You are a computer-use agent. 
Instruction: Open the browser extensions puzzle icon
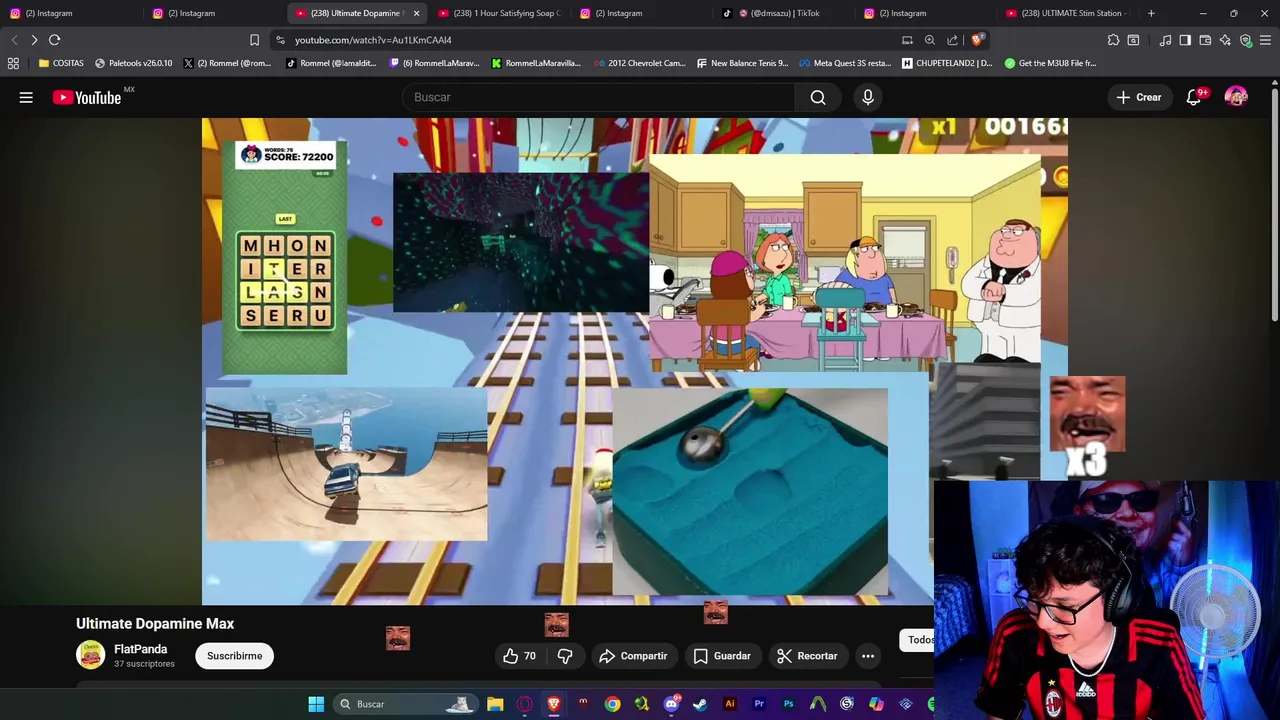pyautogui.click(x=1113, y=40)
